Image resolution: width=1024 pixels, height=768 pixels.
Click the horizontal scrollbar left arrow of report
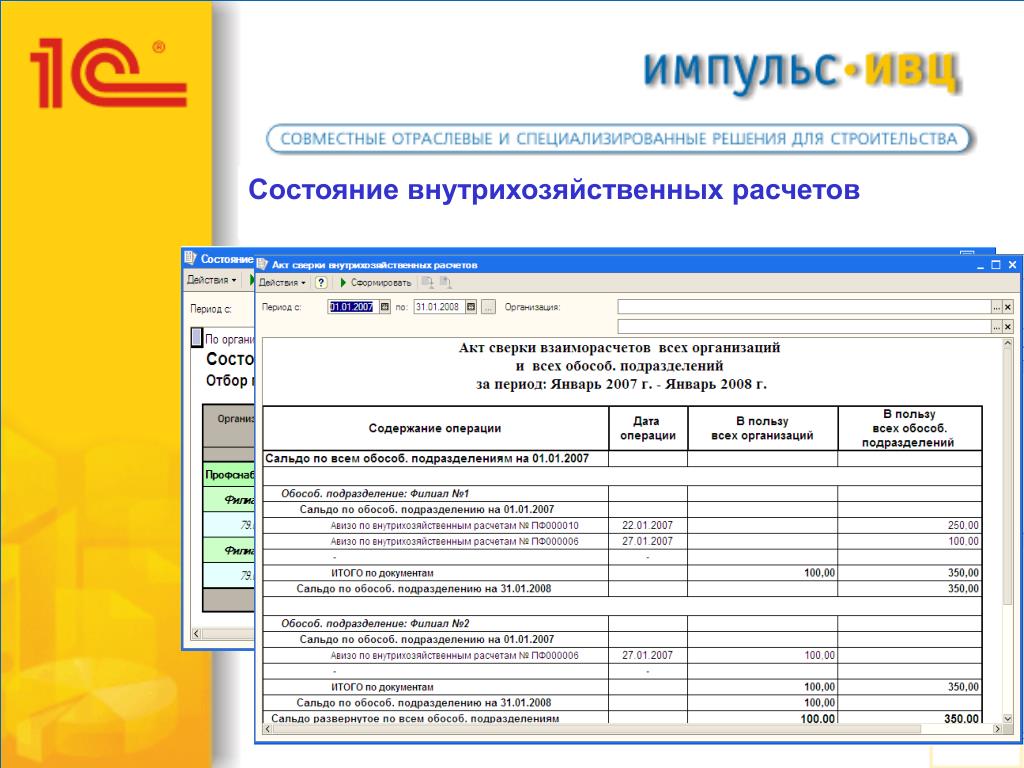pos(267,729)
